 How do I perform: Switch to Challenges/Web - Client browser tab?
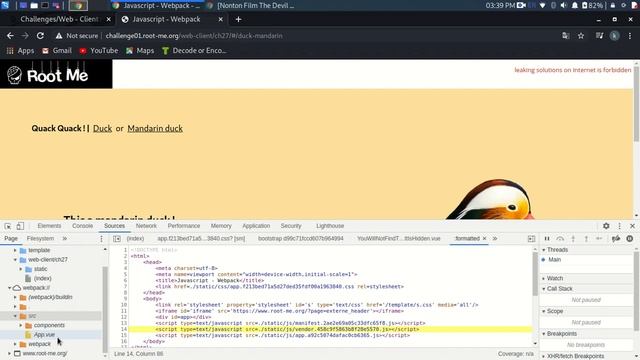(x=60, y=19)
